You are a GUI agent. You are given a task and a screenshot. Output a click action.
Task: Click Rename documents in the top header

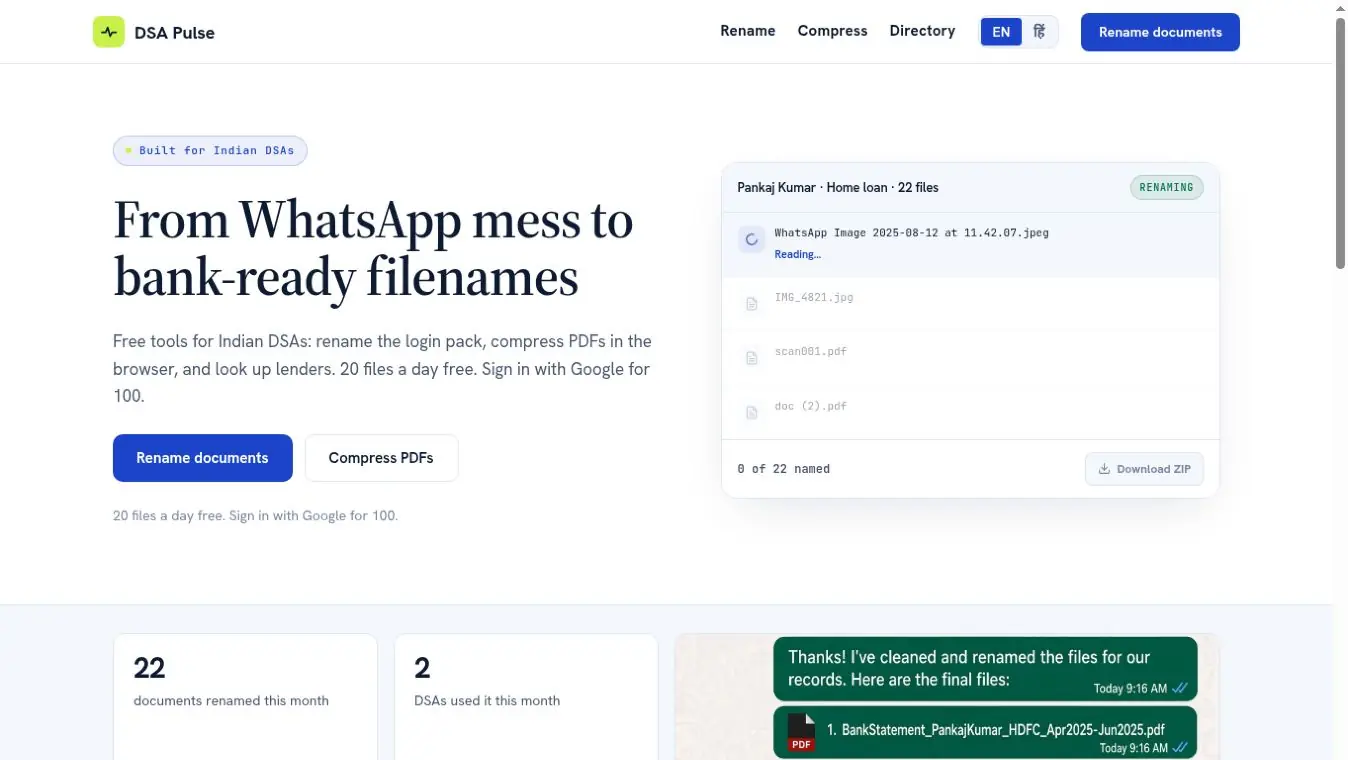click(1160, 32)
